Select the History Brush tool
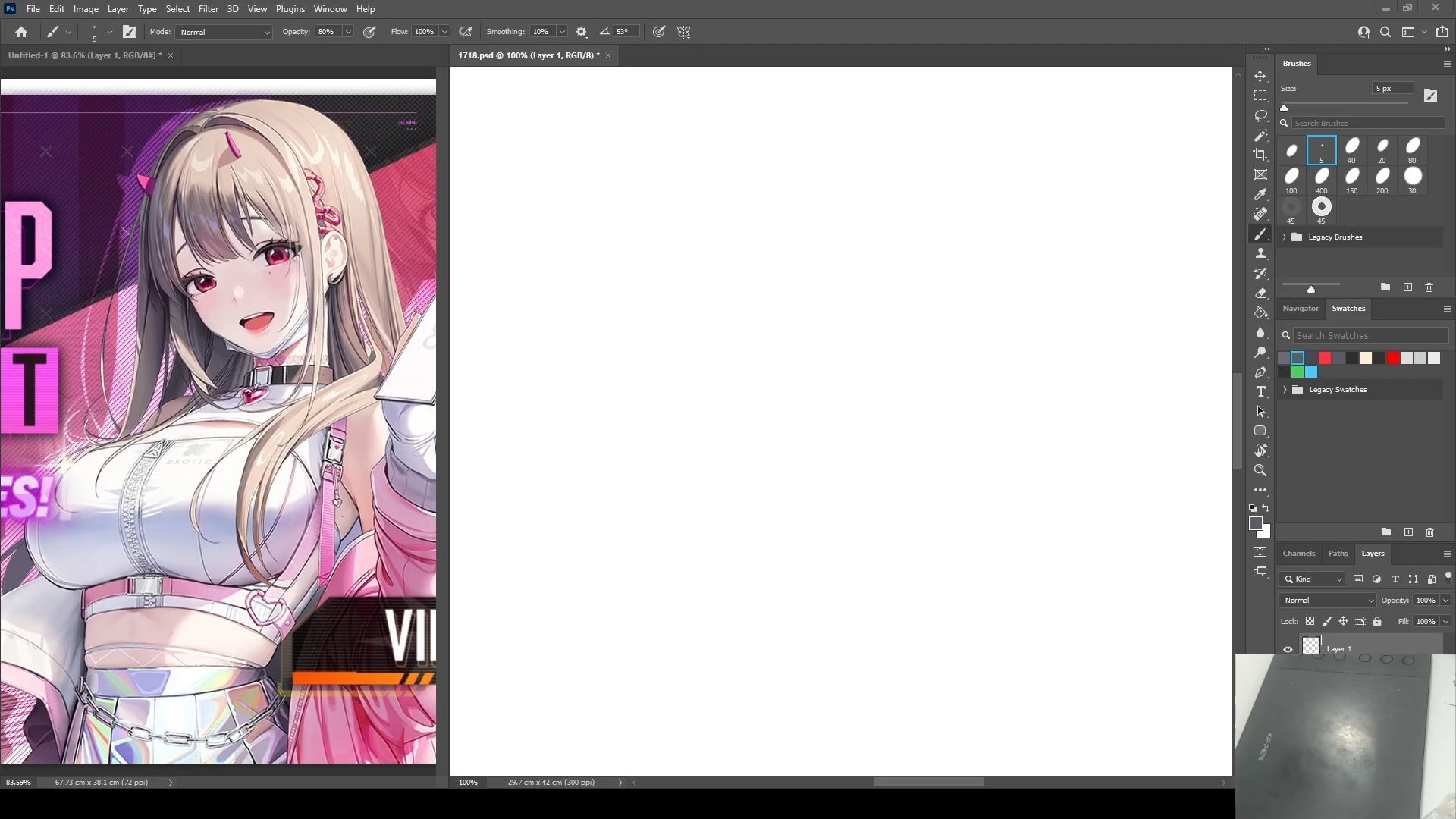1456x819 pixels. coord(1260,274)
